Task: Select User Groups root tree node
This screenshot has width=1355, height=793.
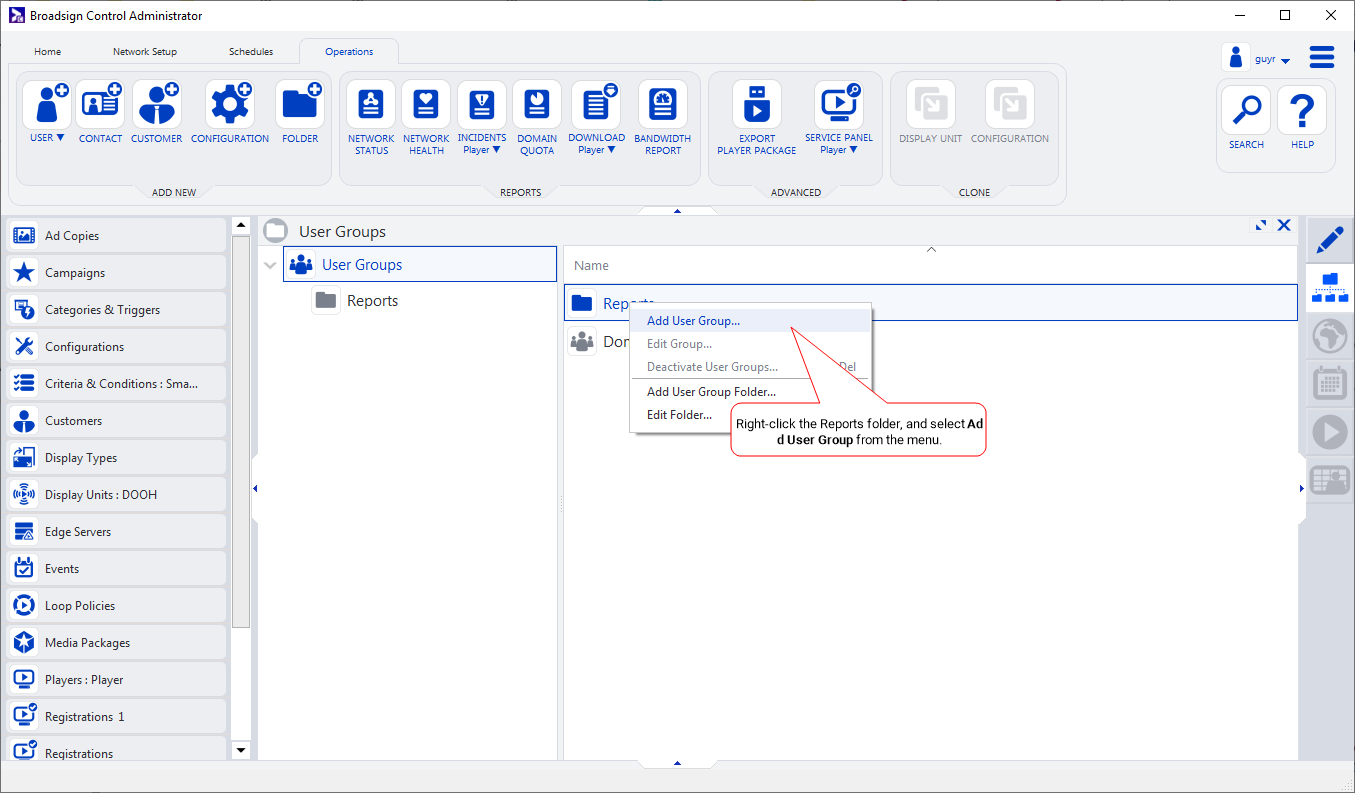Action: coord(420,265)
